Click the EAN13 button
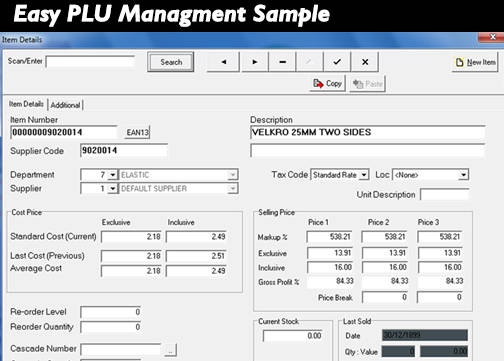The image size is (504, 361). 137,132
